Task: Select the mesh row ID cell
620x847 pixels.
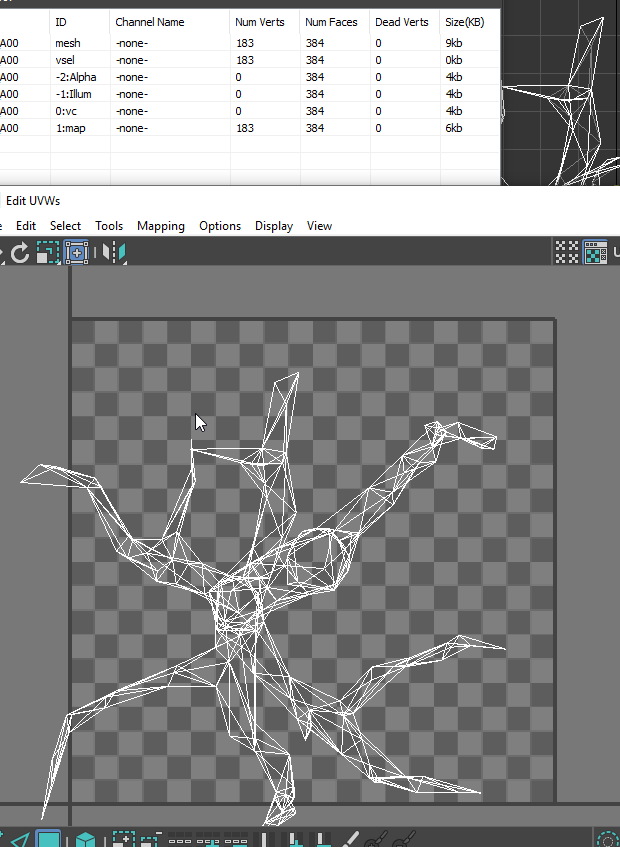Action: click(80, 43)
